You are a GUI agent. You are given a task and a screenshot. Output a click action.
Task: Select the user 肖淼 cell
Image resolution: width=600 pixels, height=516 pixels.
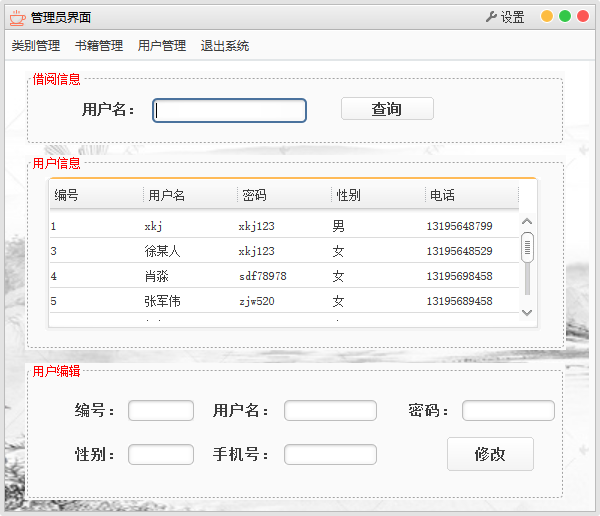(x=157, y=276)
